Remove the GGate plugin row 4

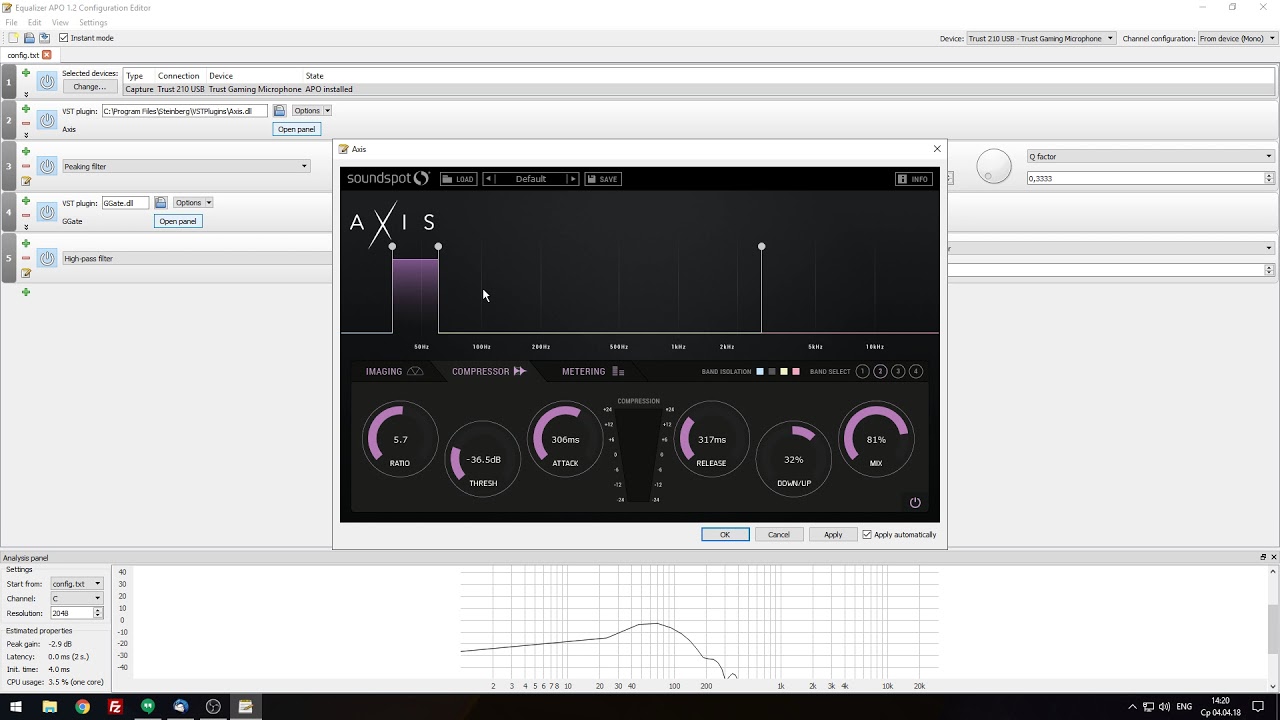click(x=26, y=213)
